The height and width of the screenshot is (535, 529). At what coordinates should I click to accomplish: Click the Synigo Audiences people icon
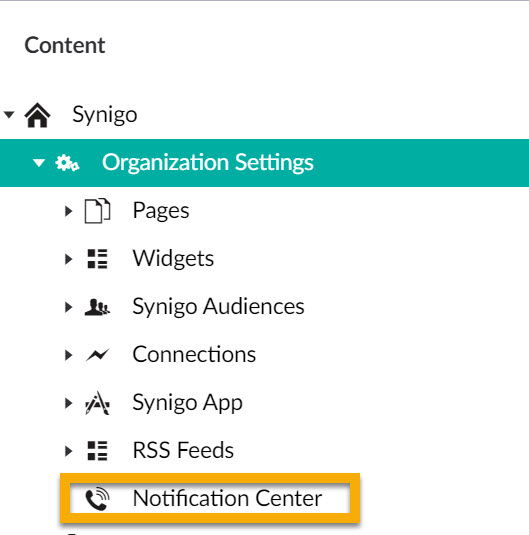[97, 307]
